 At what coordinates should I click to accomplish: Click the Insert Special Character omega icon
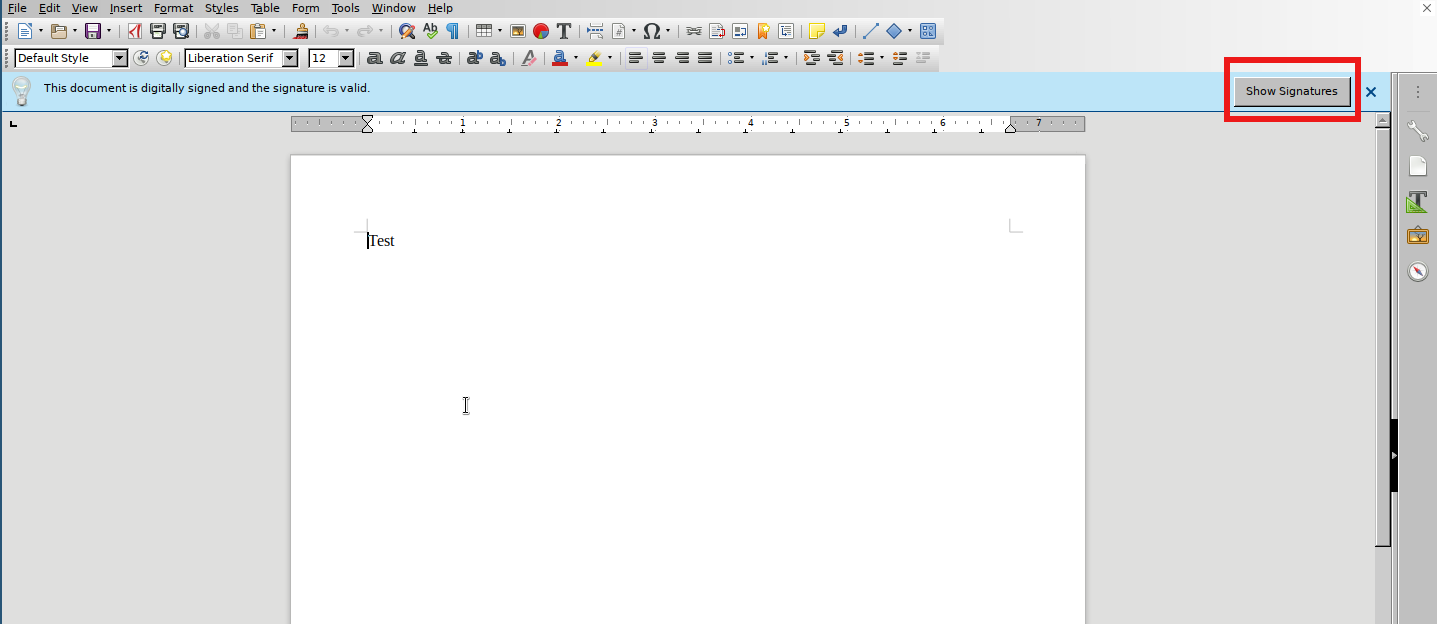651,32
